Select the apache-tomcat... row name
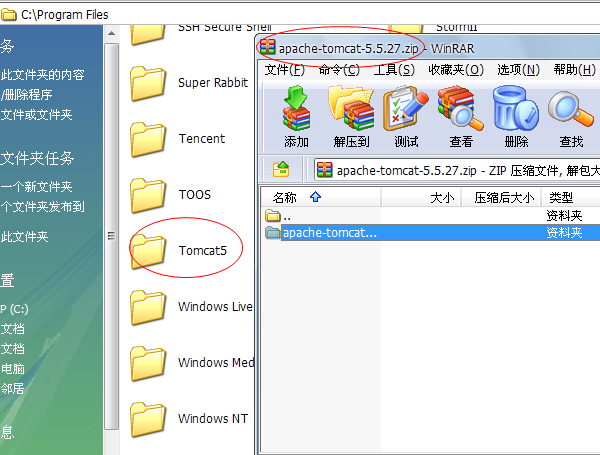 (329, 233)
